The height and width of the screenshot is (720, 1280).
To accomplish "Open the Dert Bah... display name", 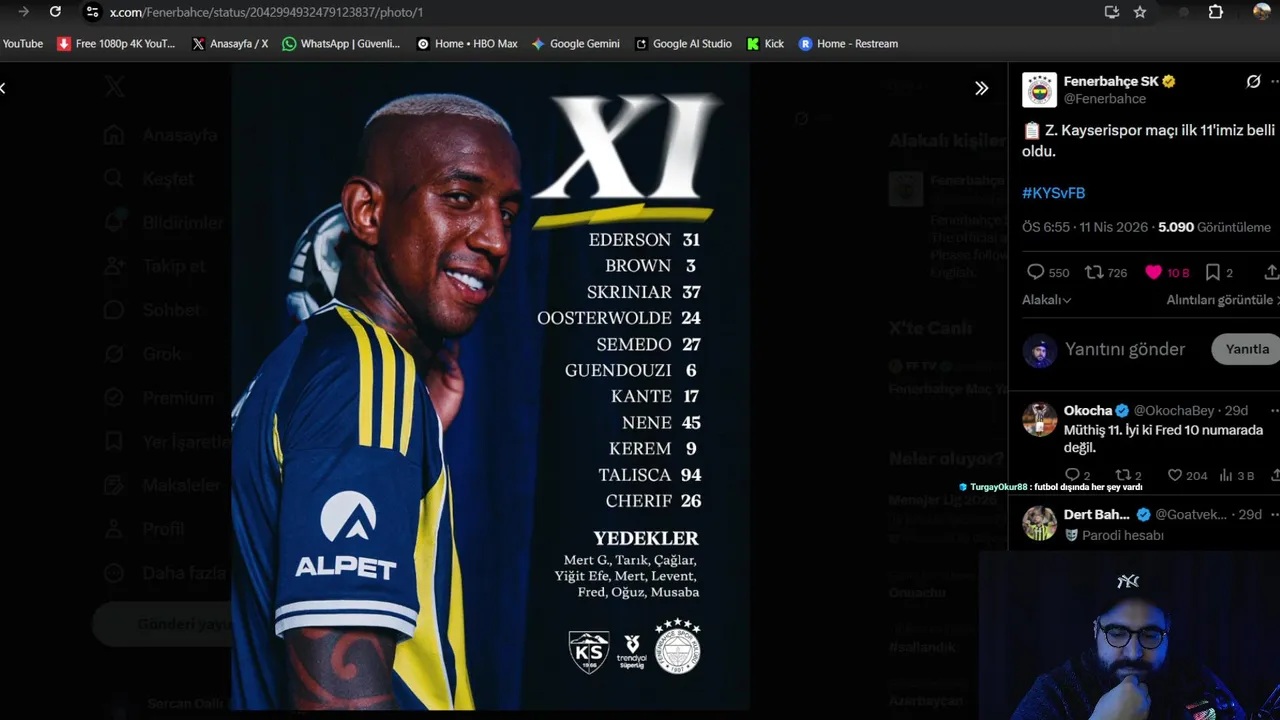I will click(1097, 514).
